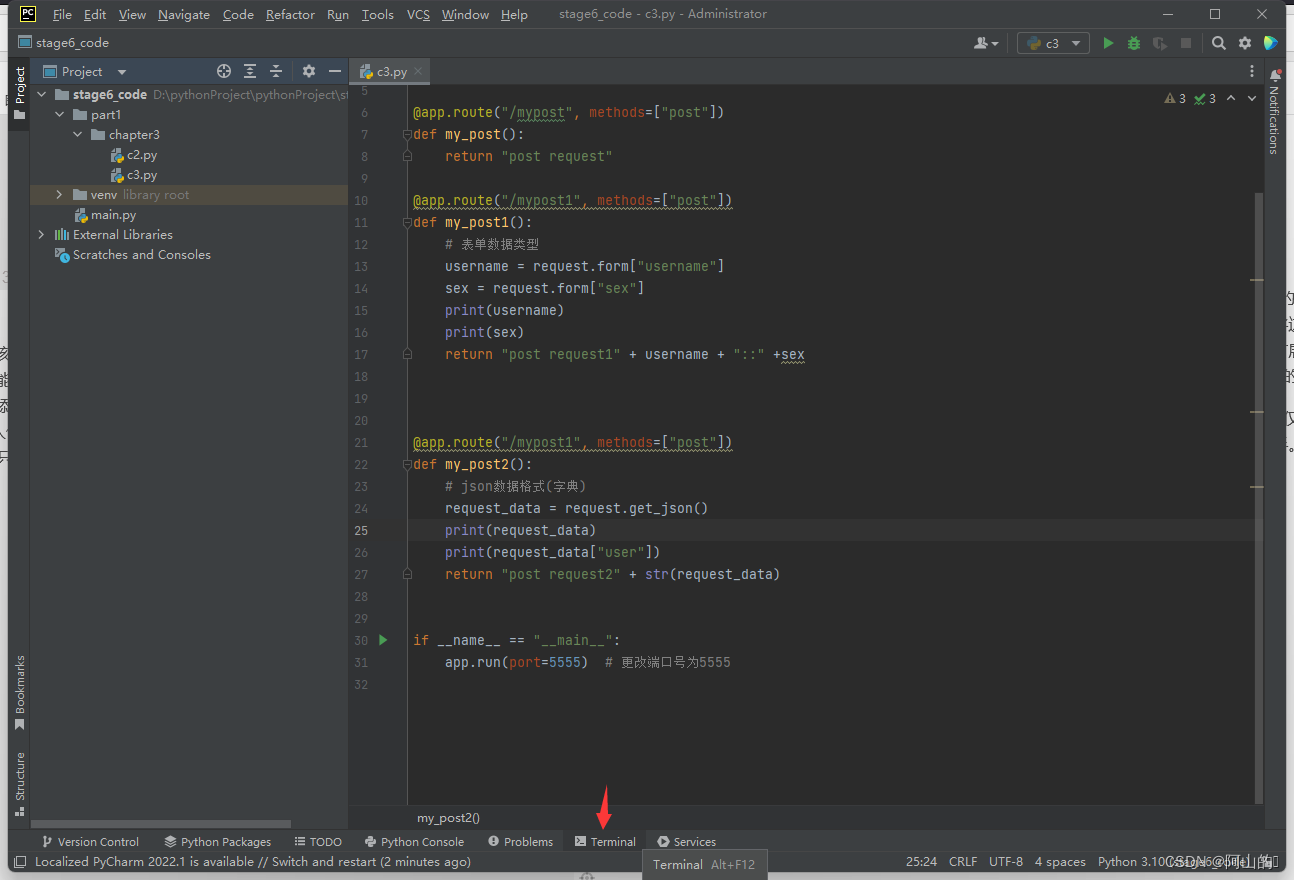Viewport: 1294px width, 880px height.
Task: Select opened file locate target icon
Action: pyautogui.click(x=224, y=71)
